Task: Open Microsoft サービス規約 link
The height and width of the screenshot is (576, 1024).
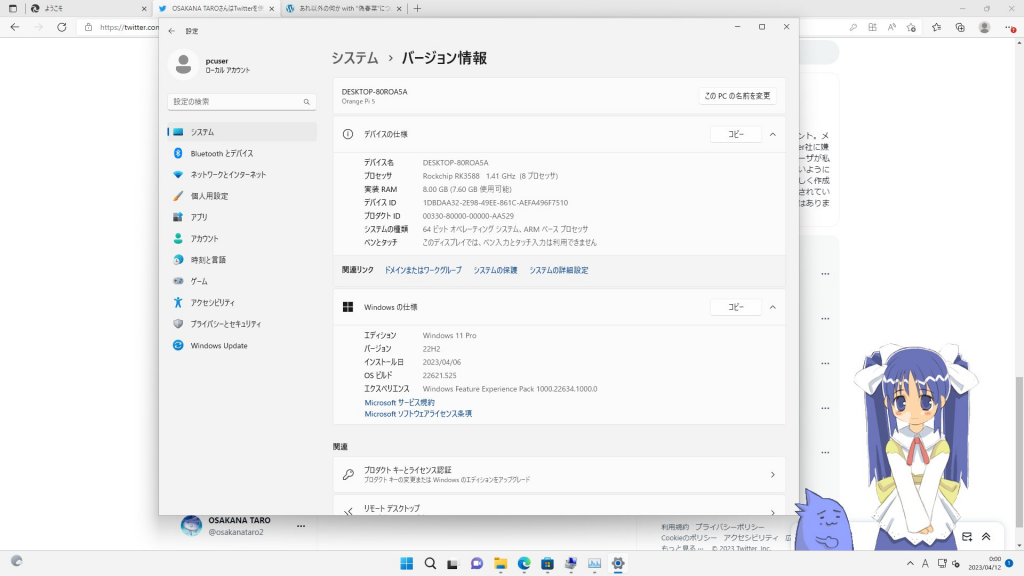Action: [x=399, y=403]
